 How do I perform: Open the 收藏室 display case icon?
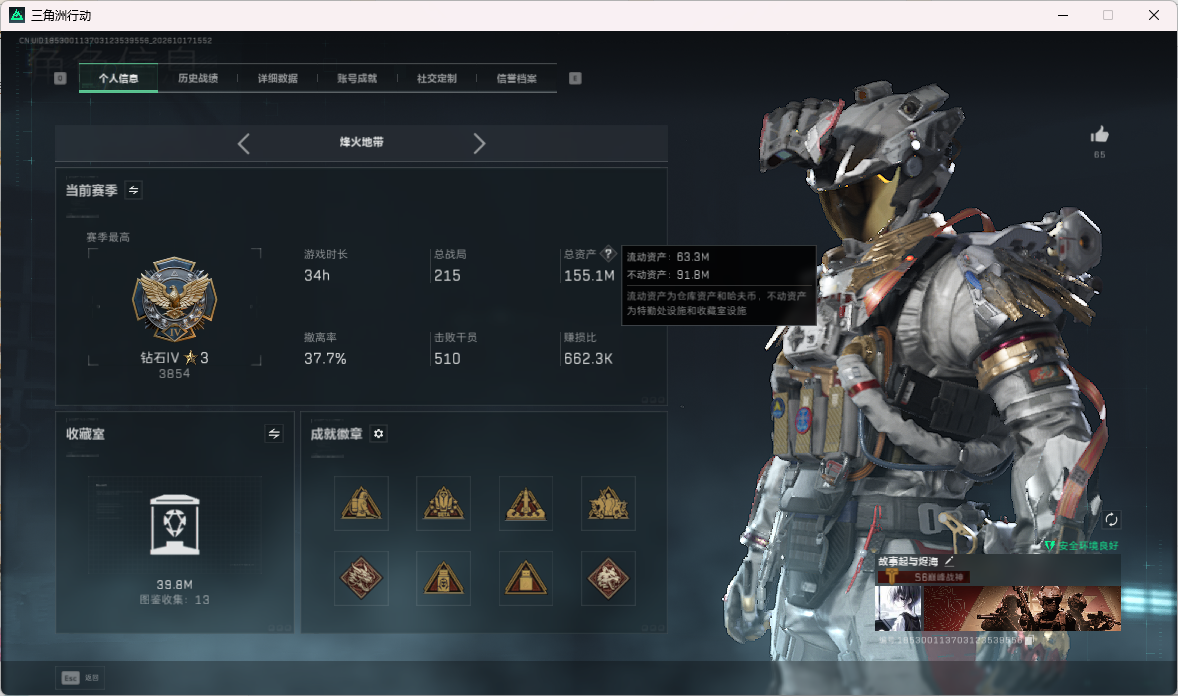pos(175,525)
